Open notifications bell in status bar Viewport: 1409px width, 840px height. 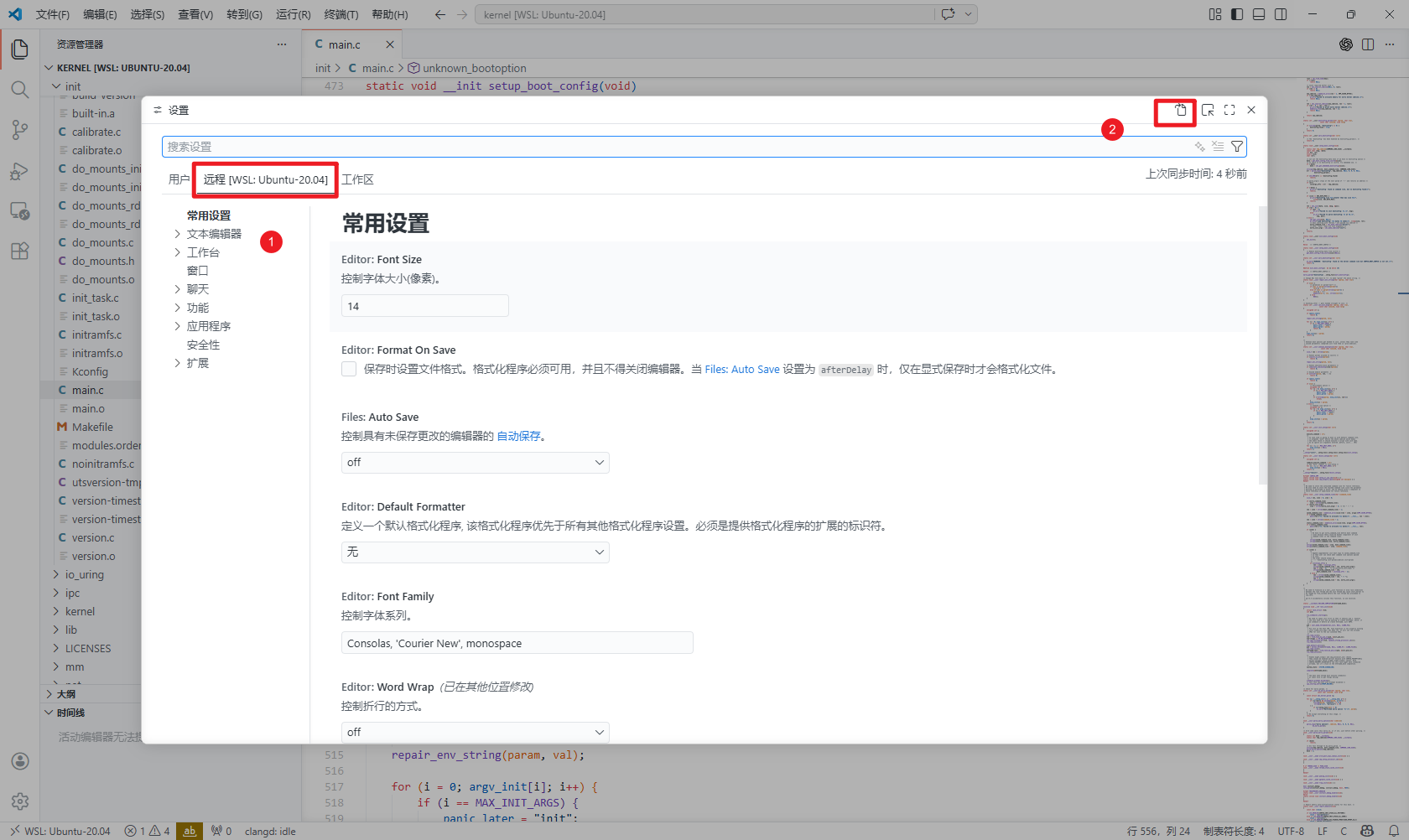(x=1393, y=831)
